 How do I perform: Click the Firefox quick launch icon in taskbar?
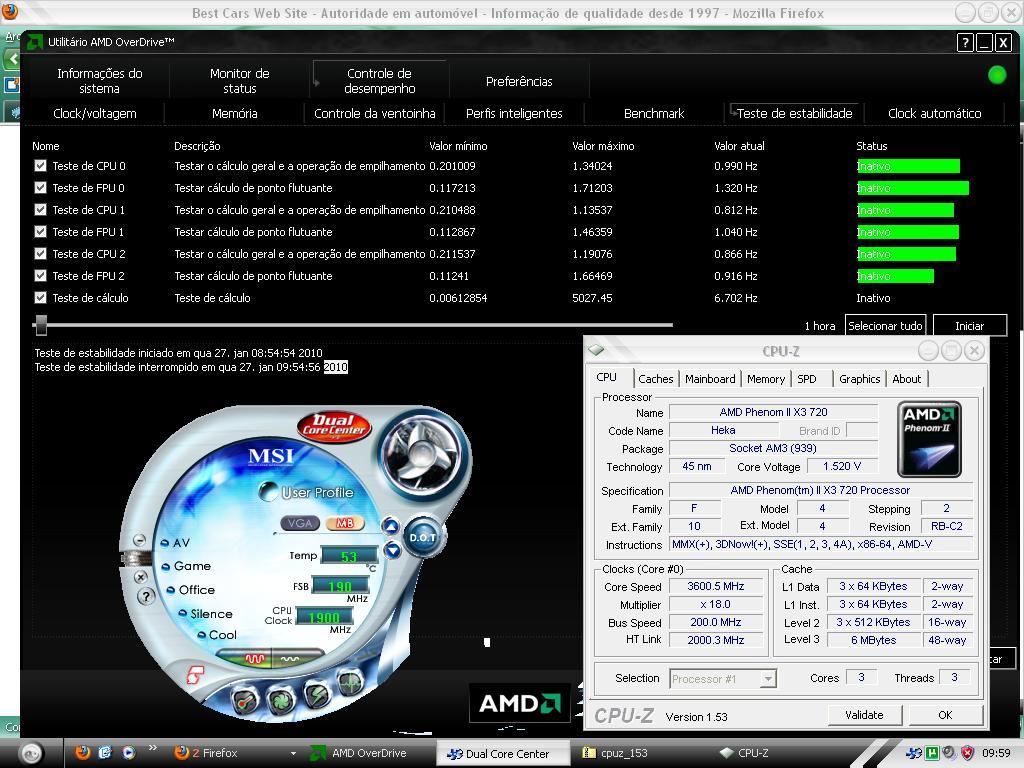tap(82, 752)
